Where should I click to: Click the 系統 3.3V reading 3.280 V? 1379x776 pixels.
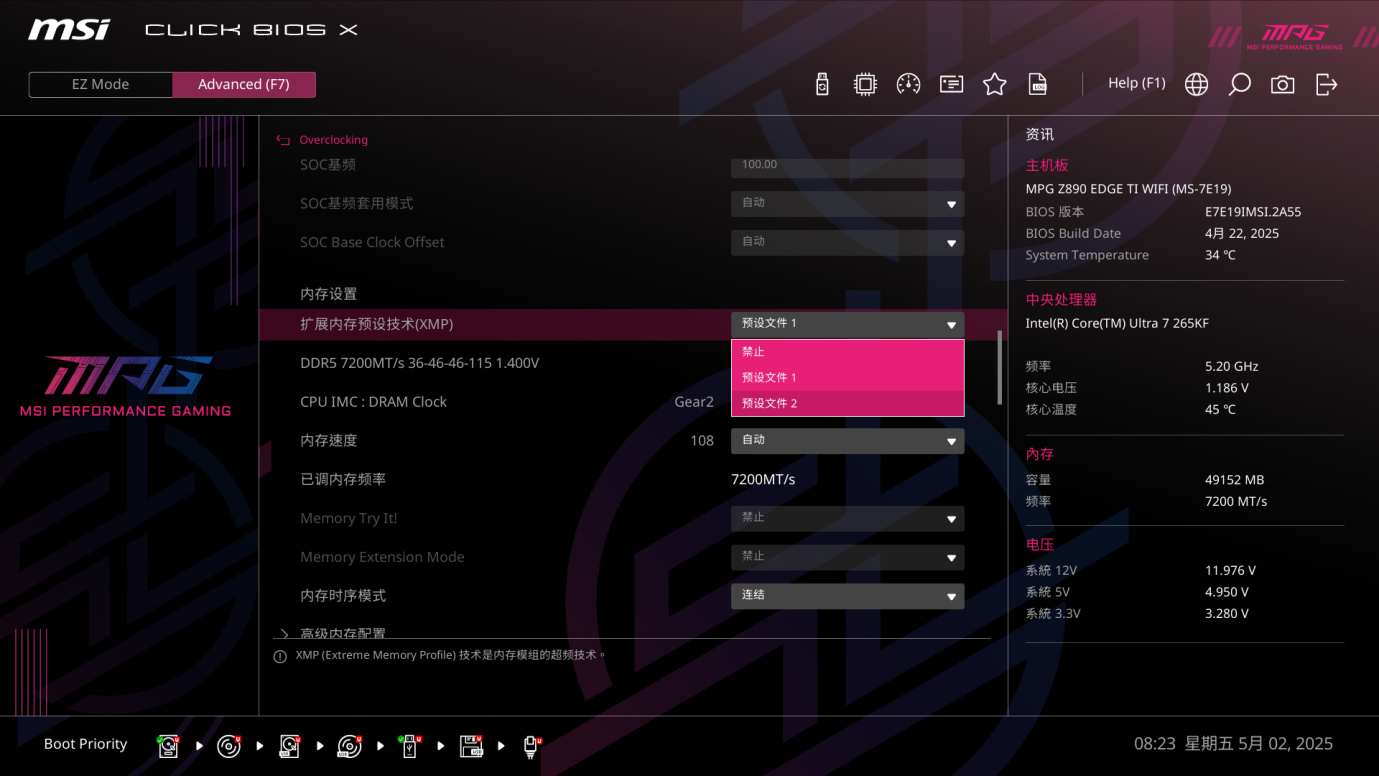coord(1227,614)
